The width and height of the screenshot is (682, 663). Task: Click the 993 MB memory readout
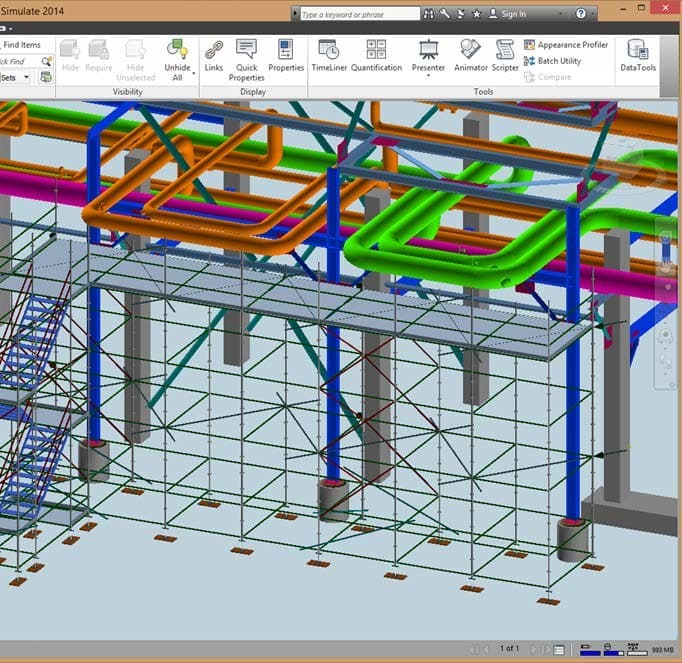(x=662, y=650)
